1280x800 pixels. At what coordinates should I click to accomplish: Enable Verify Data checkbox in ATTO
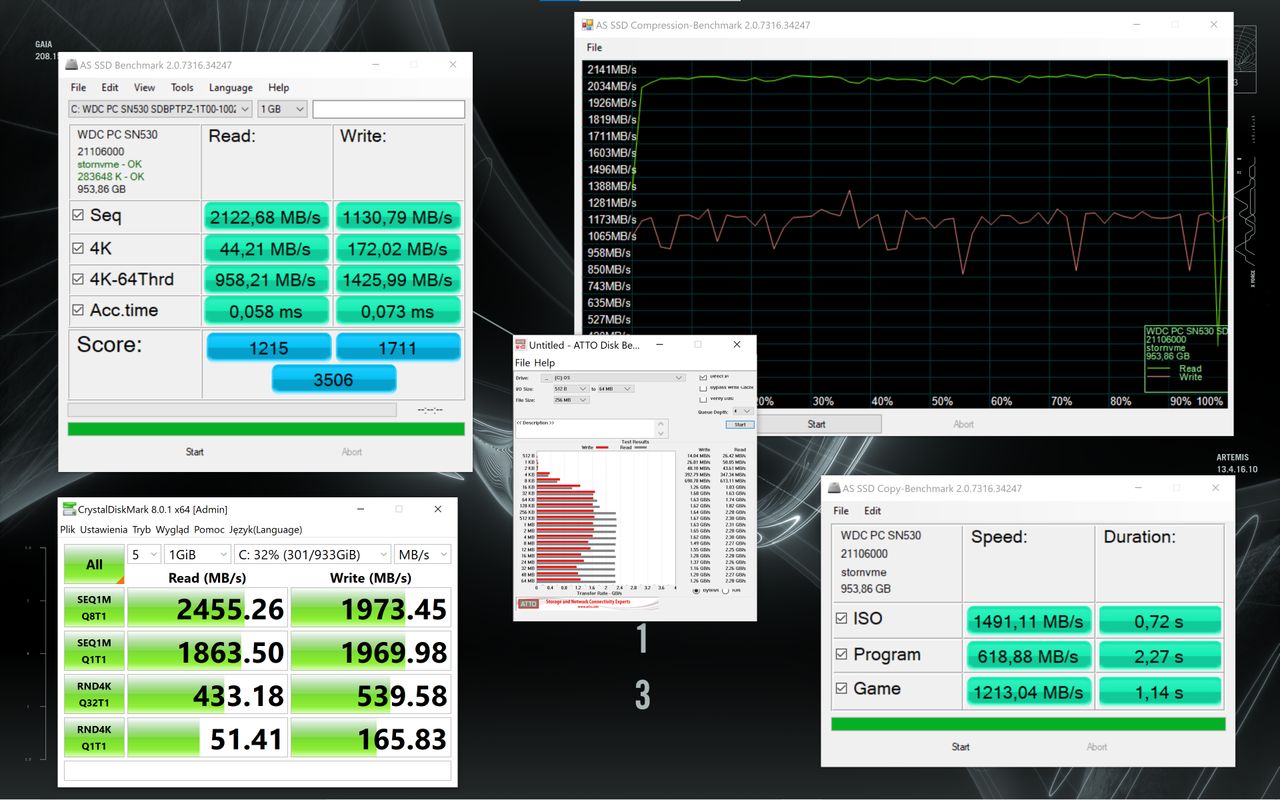[703, 399]
